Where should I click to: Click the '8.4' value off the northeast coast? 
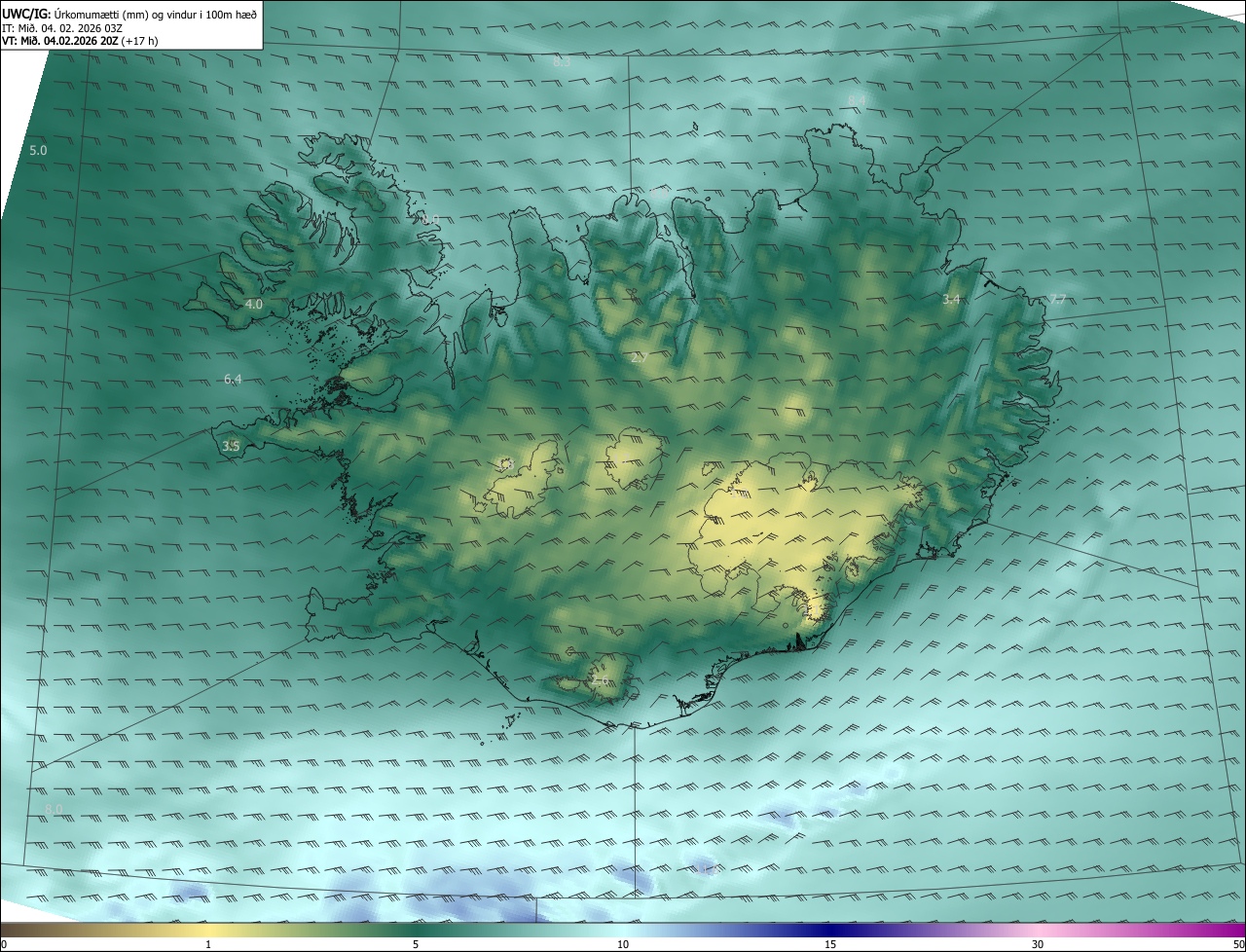pos(857,100)
